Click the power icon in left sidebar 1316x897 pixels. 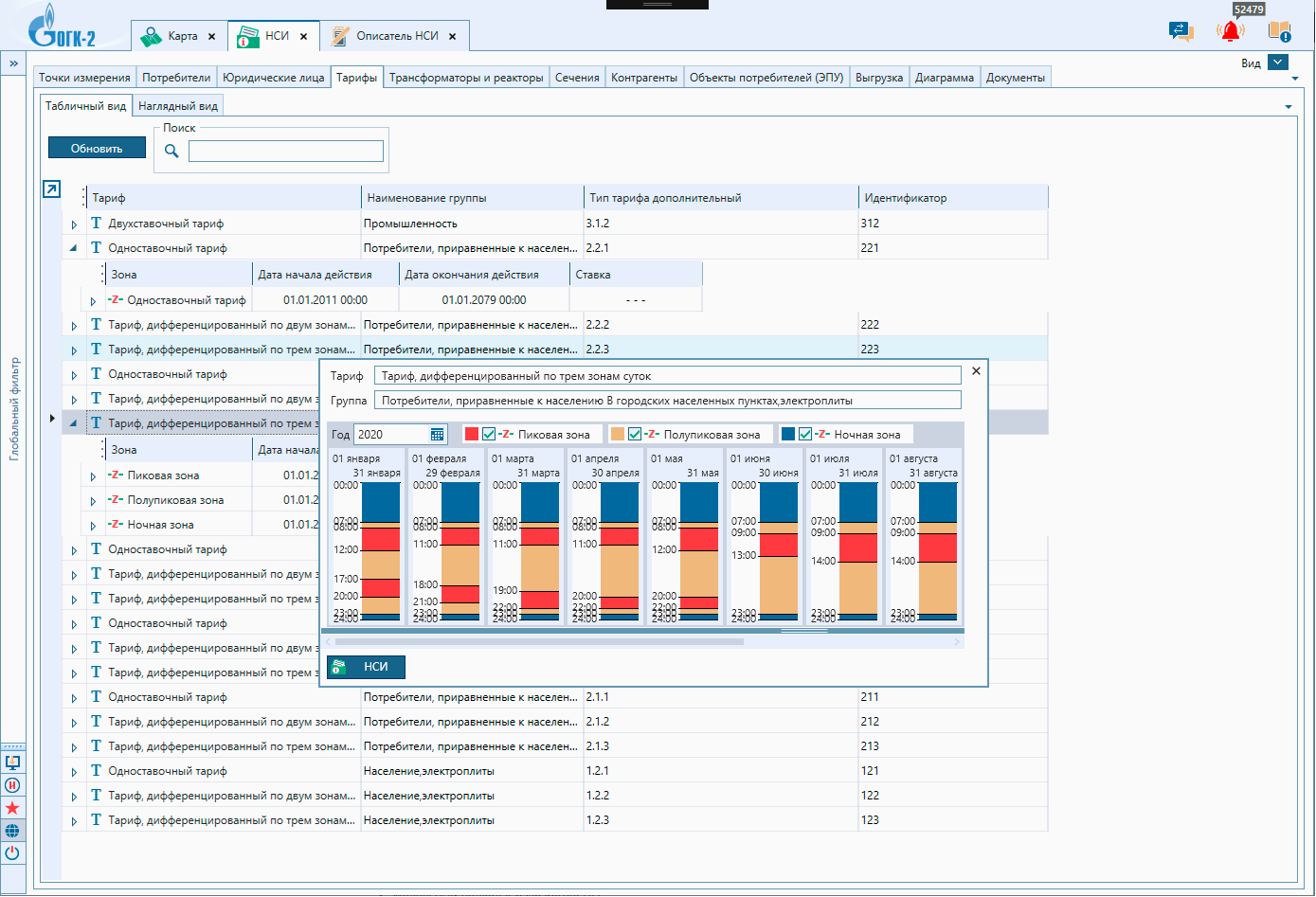tap(12, 852)
